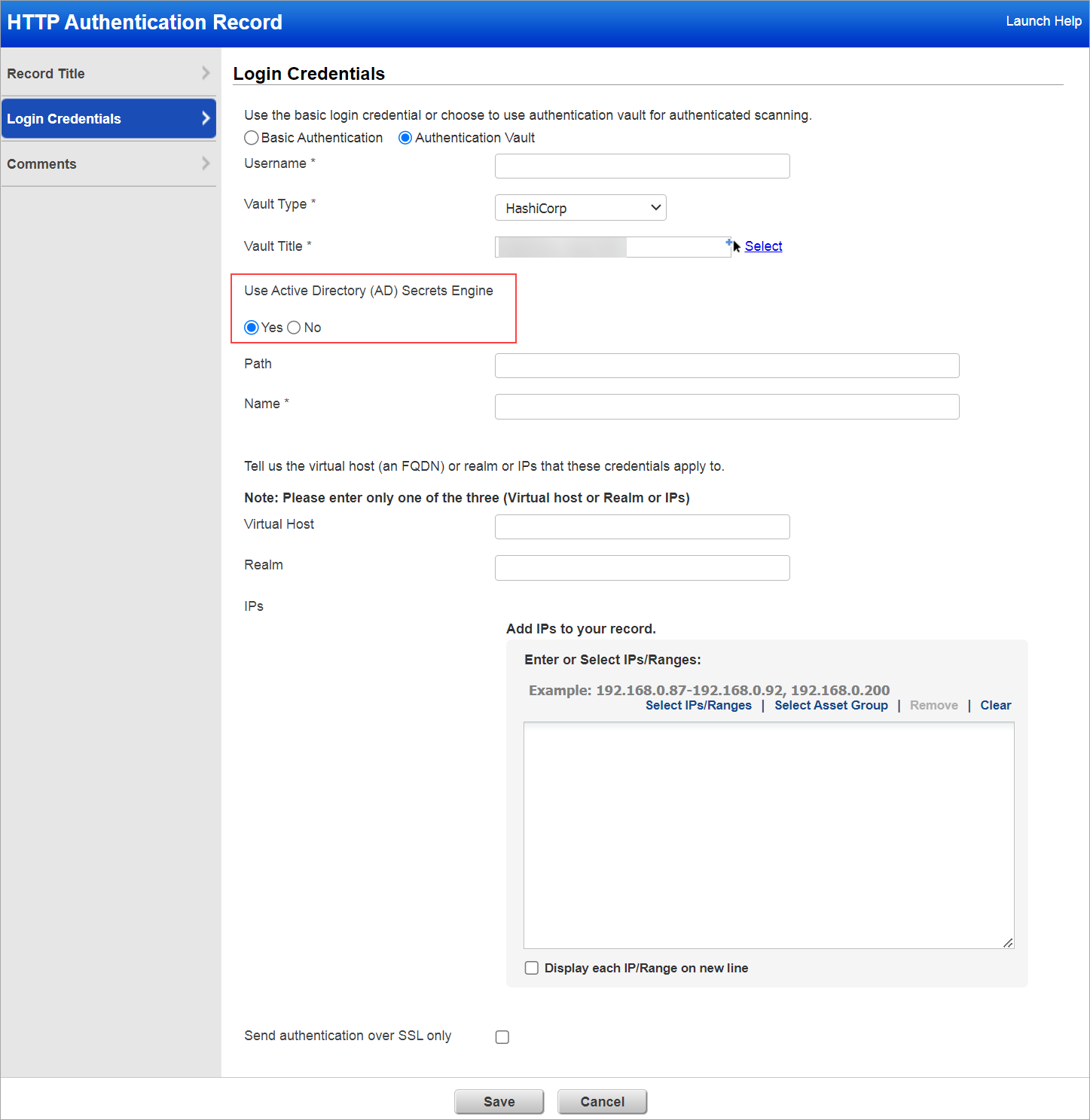The width and height of the screenshot is (1090, 1120).
Task: Select the Authentication Vault option
Action: (x=405, y=138)
